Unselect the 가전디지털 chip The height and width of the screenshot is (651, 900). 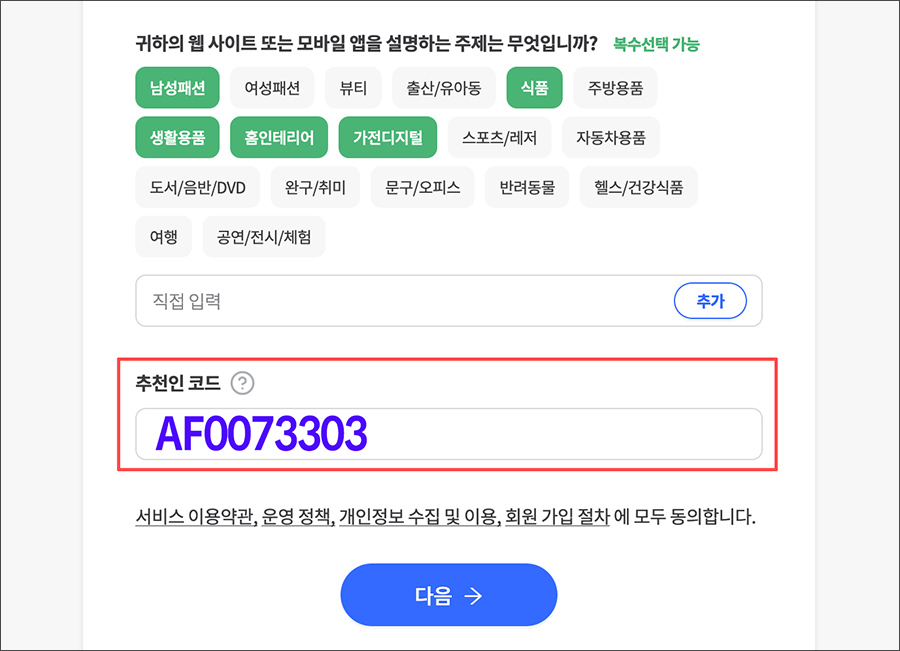pyautogui.click(x=387, y=137)
